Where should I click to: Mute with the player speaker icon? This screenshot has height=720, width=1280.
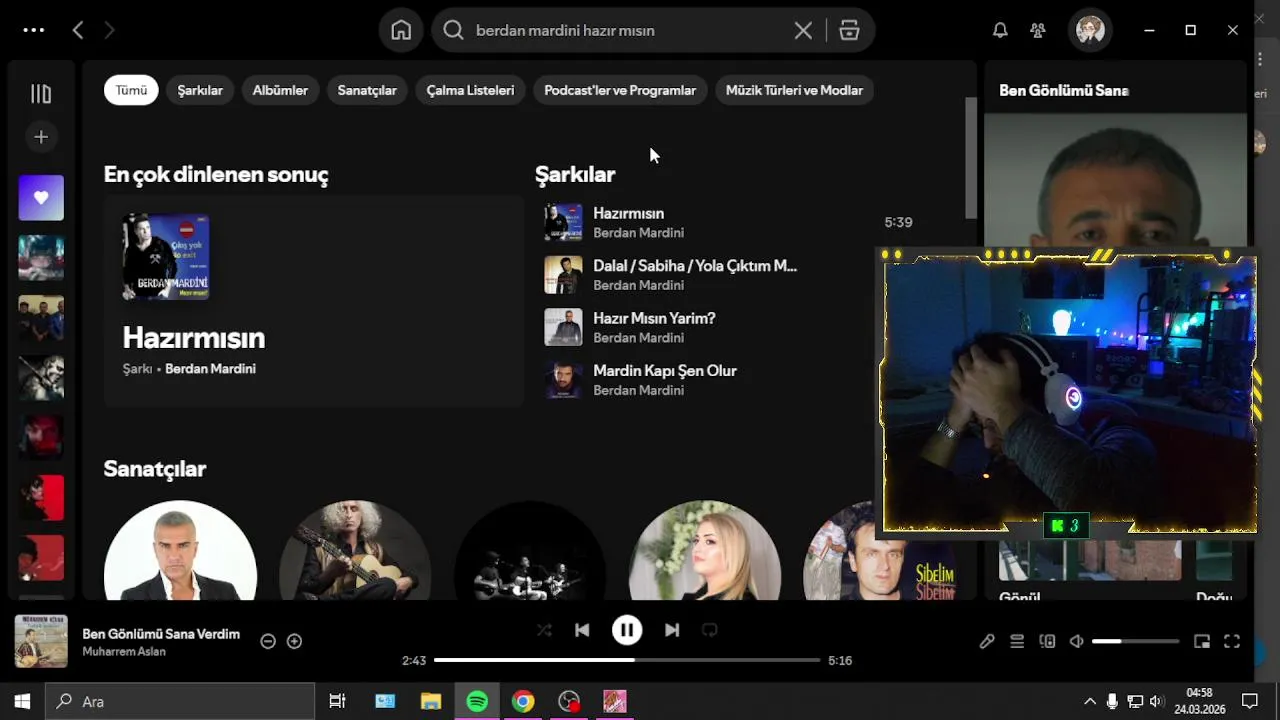point(1077,641)
